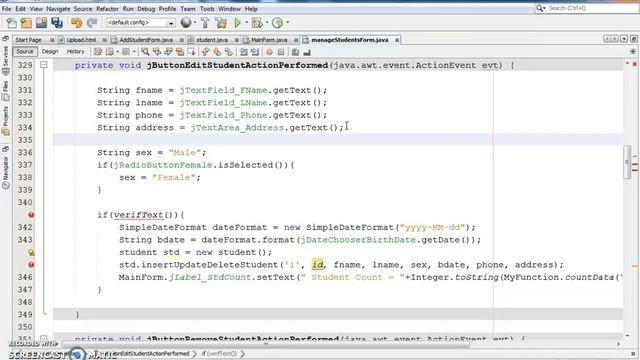
Task: Open dropdown arrow next to globe icon
Action: [x=195, y=23]
